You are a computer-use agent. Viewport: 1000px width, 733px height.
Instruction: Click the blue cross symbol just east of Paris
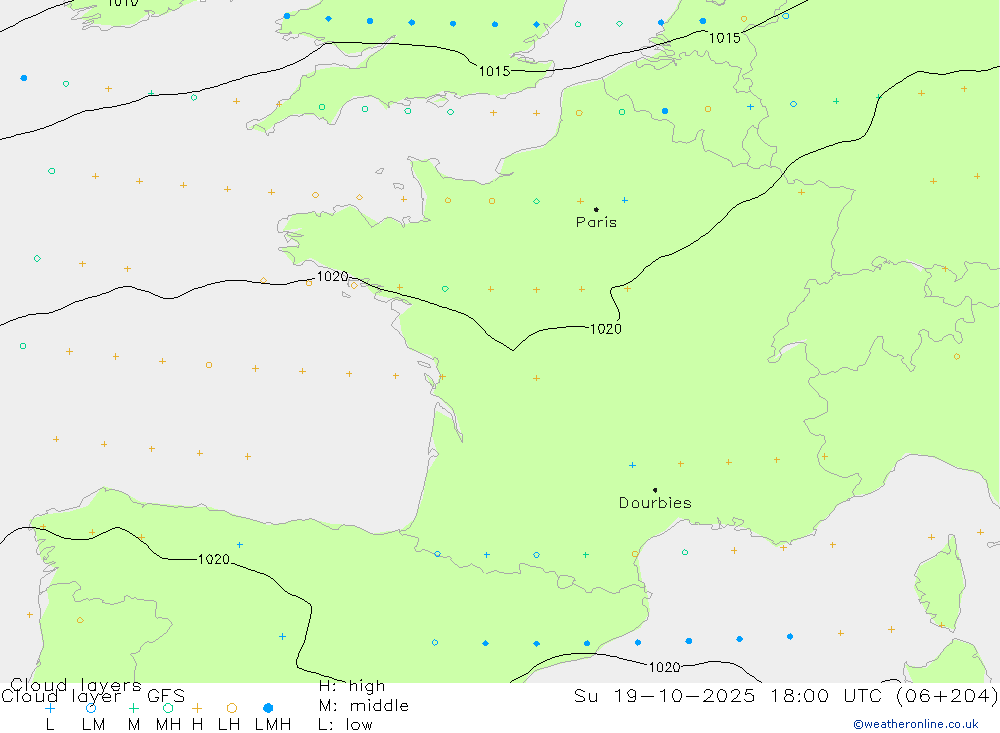(x=624, y=200)
